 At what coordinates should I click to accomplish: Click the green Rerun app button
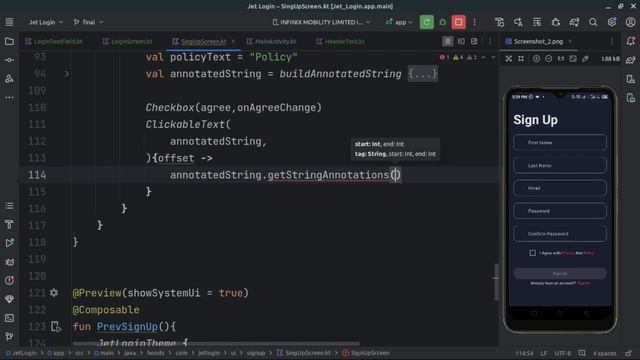click(x=427, y=22)
